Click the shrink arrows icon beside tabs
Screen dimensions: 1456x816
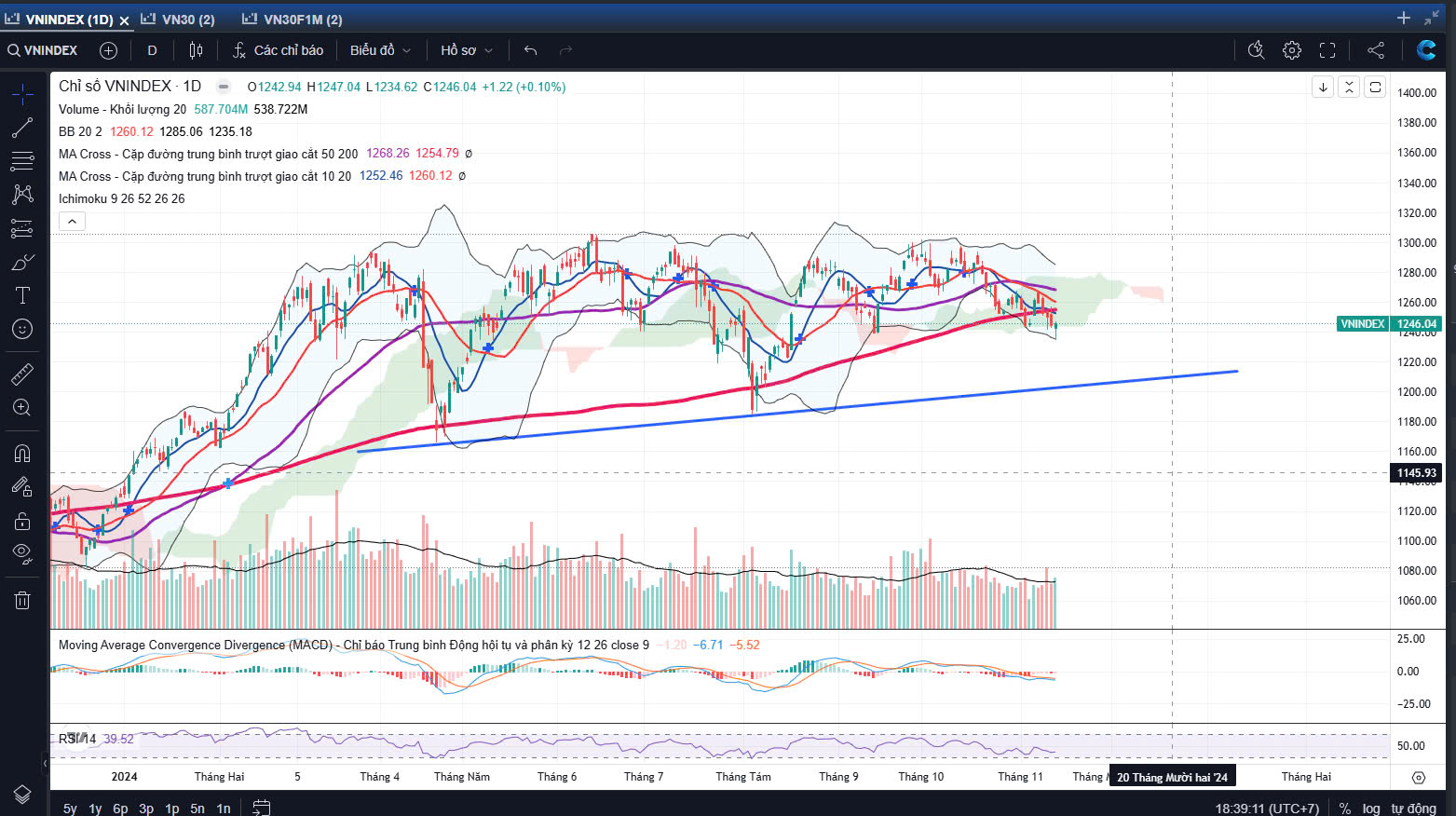1432,18
